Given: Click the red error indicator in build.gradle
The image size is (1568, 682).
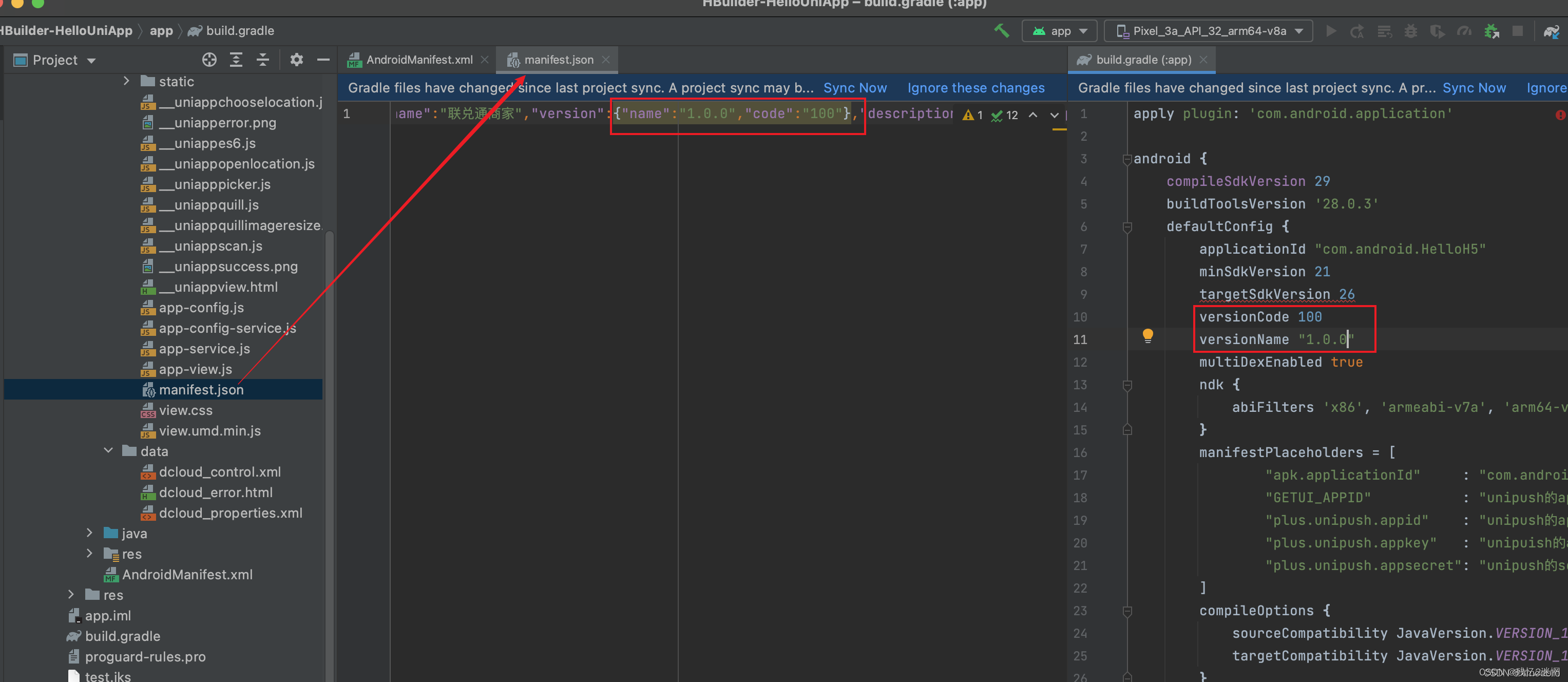Looking at the screenshot, I should [x=1560, y=115].
